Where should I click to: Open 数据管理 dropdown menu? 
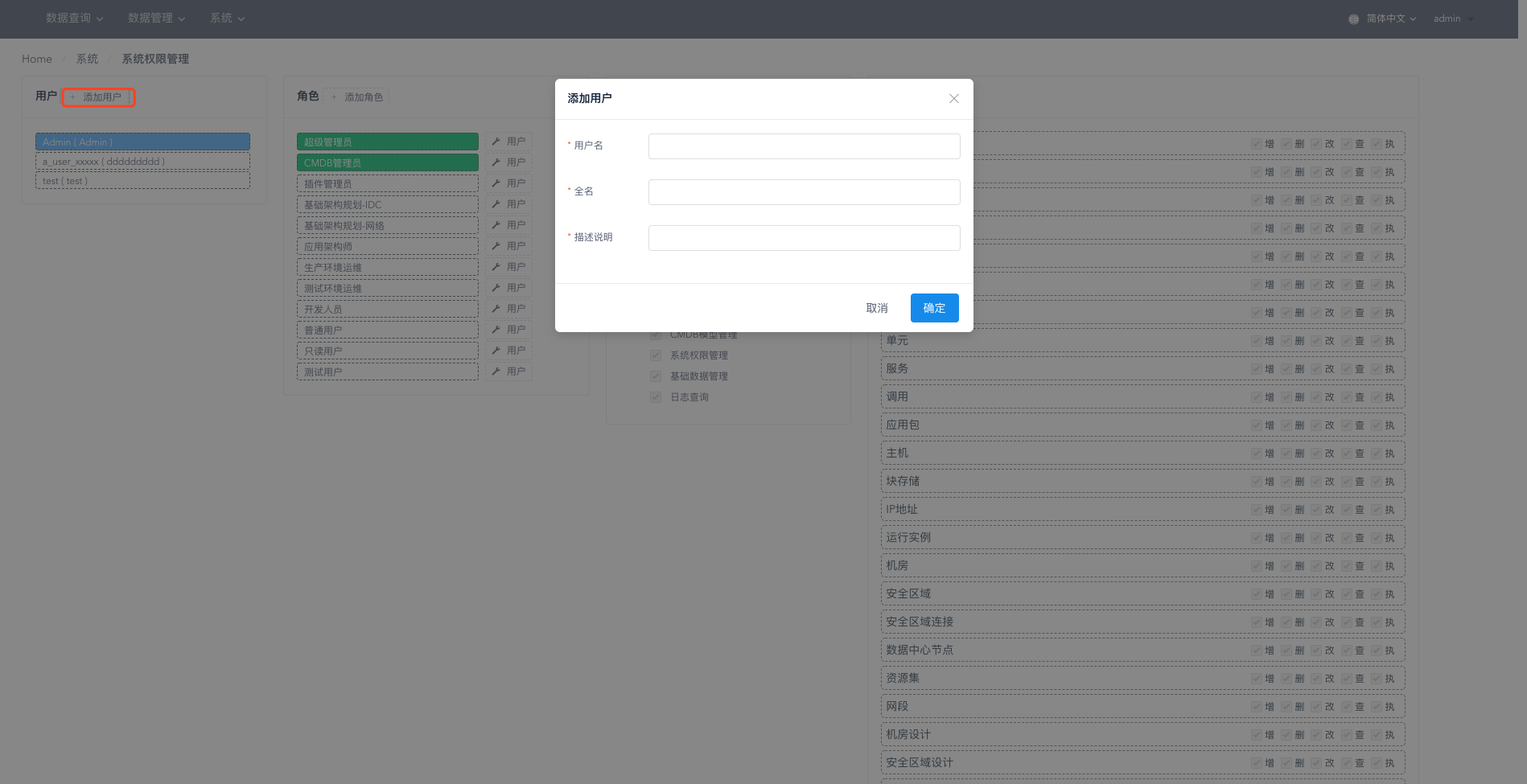click(x=156, y=18)
